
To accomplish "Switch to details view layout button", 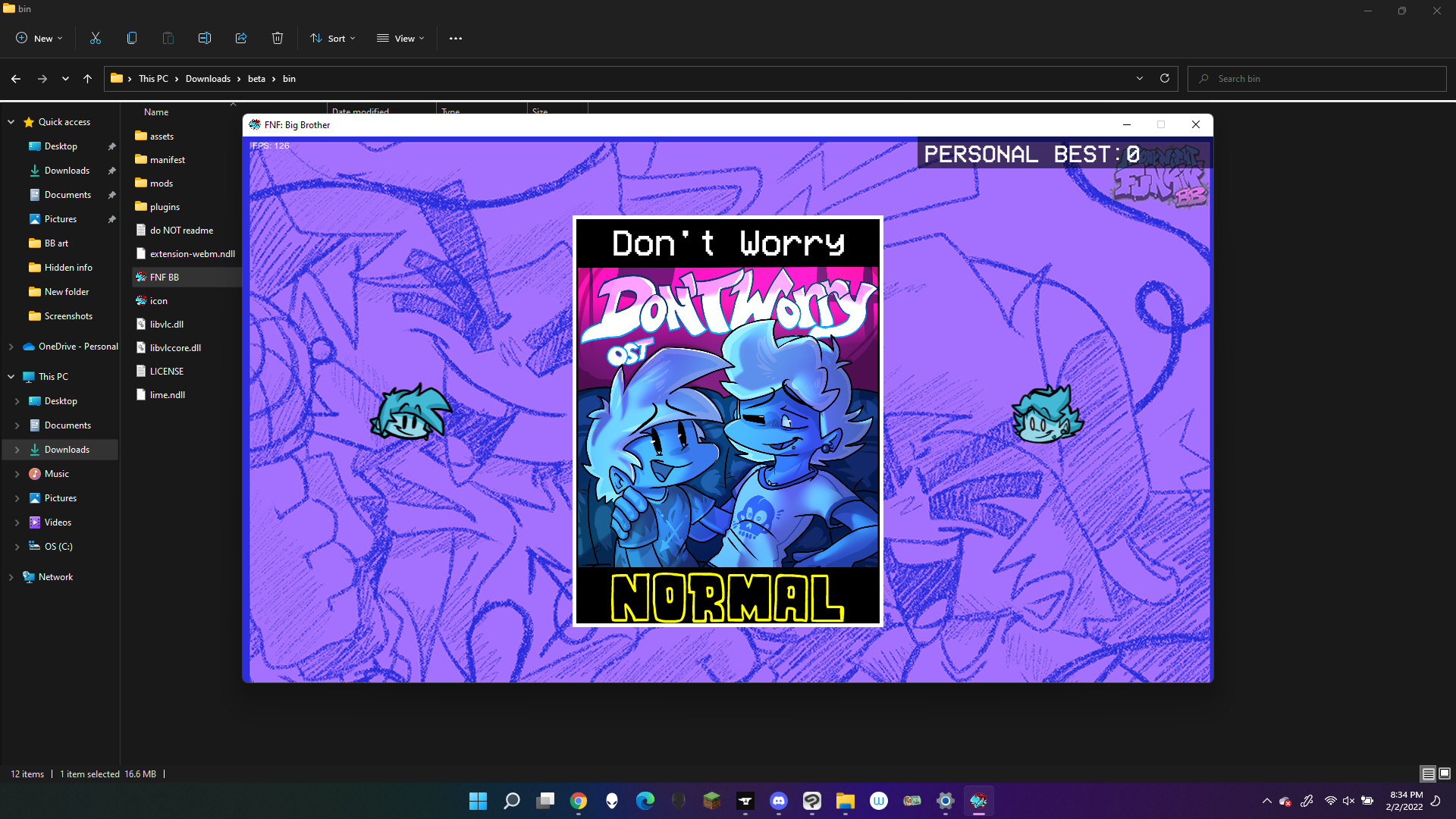I will click(x=1428, y=774).
